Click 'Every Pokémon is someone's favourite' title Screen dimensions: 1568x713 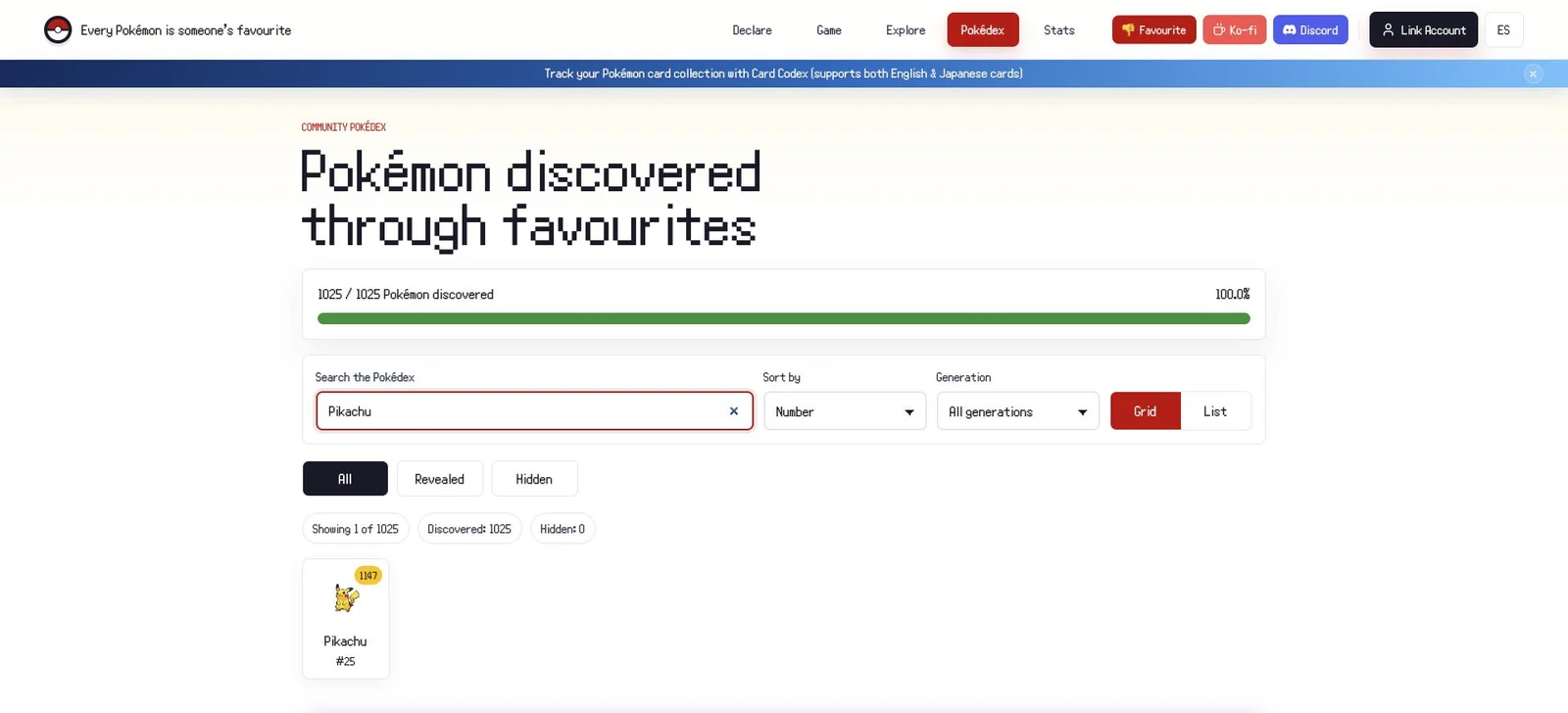coord(186,30)
